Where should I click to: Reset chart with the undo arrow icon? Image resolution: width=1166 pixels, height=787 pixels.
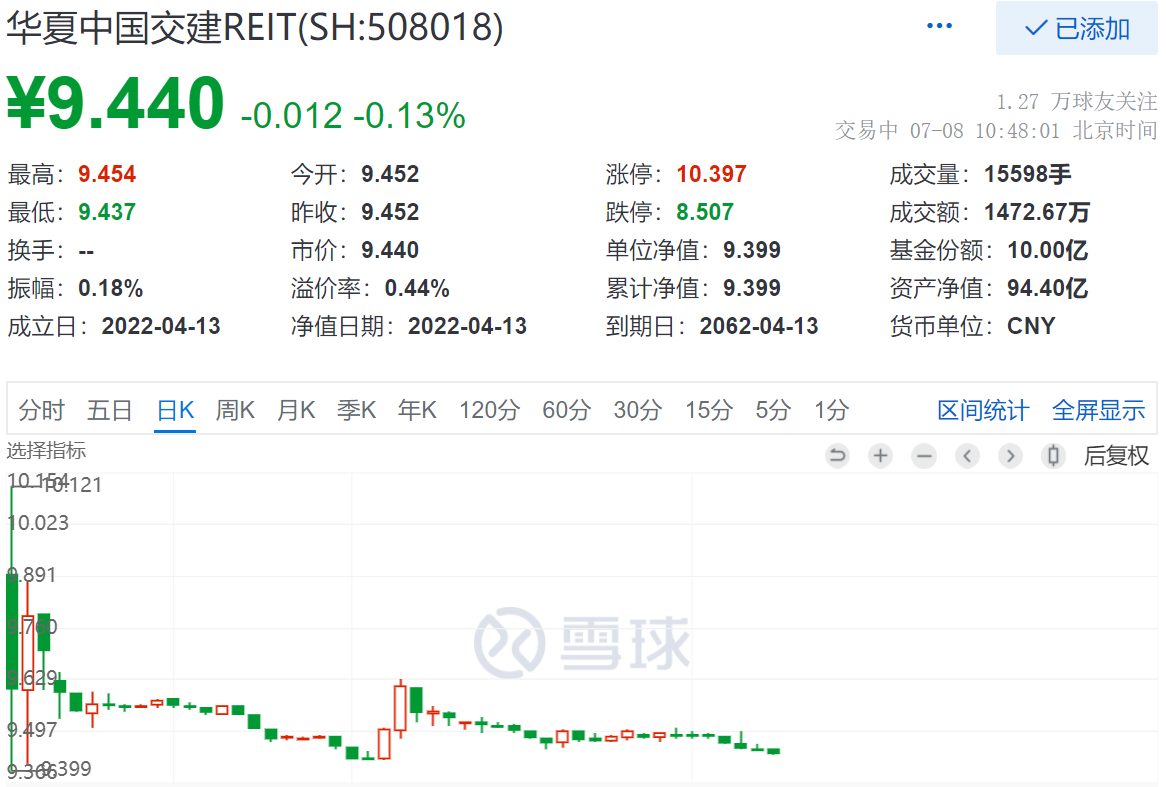(837, 454)
